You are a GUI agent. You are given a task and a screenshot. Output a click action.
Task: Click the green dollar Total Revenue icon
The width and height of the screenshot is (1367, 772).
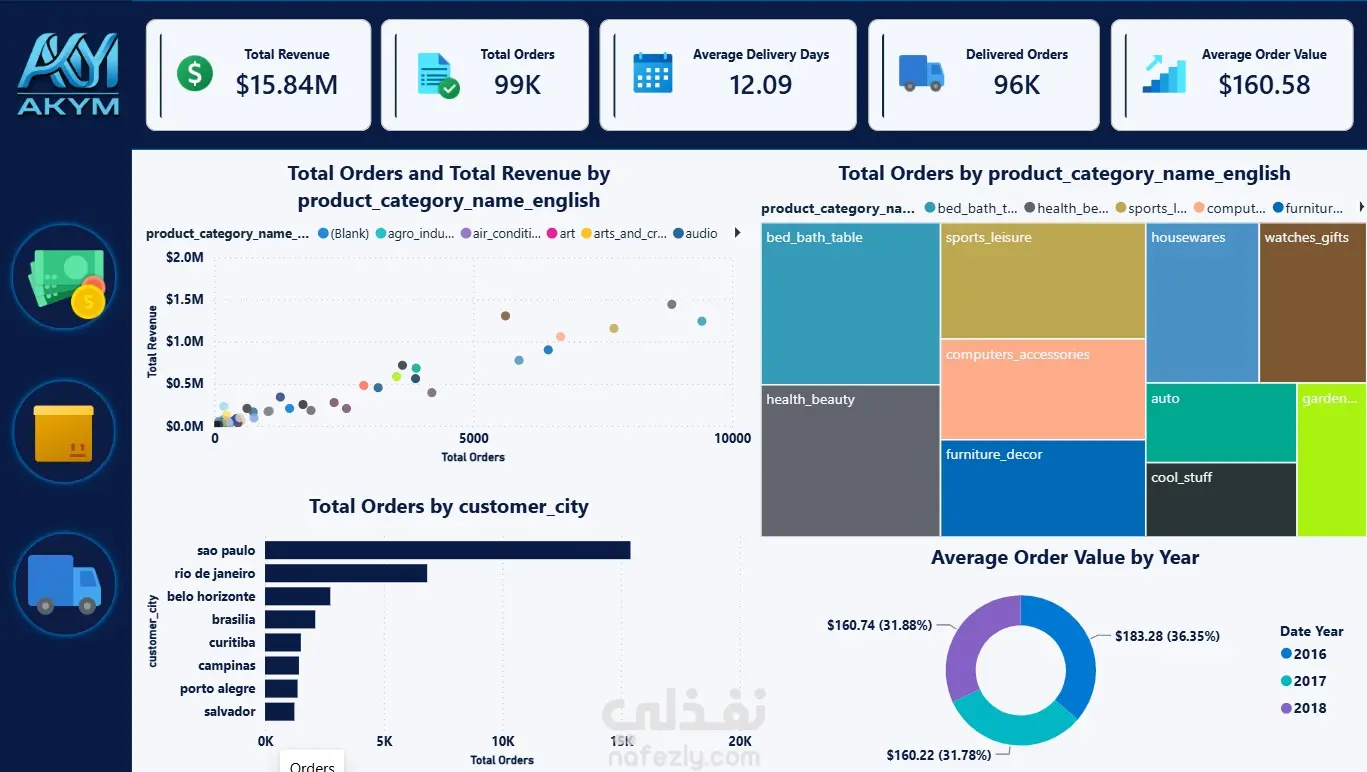[195, 73]
